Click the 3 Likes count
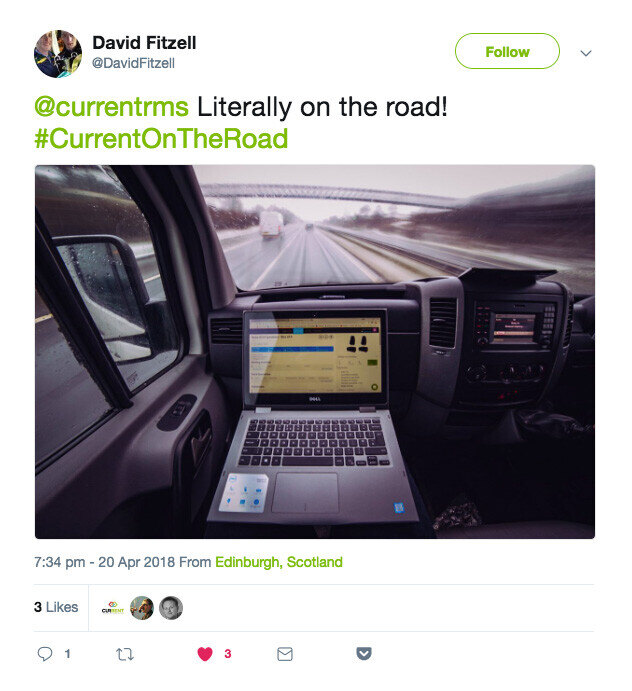 pos(56,607)
